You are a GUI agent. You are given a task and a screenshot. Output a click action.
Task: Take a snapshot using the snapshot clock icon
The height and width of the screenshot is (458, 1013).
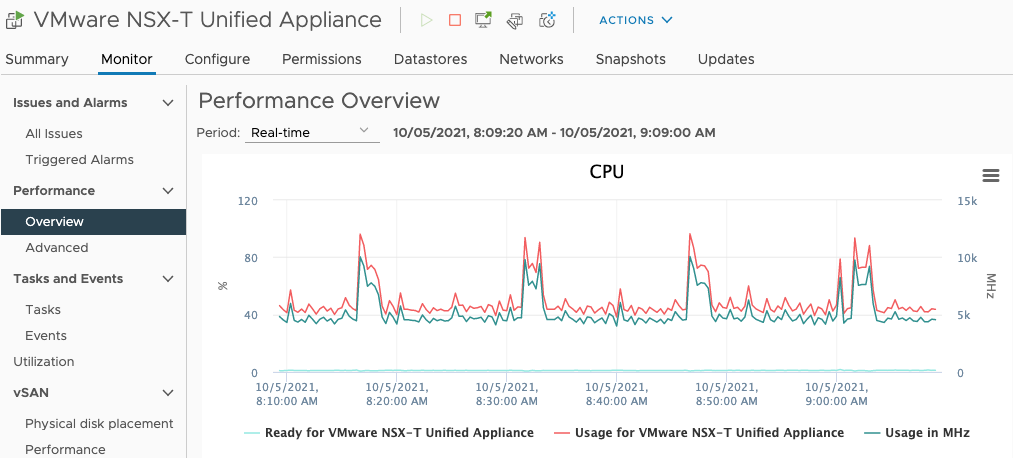[547, 20]
